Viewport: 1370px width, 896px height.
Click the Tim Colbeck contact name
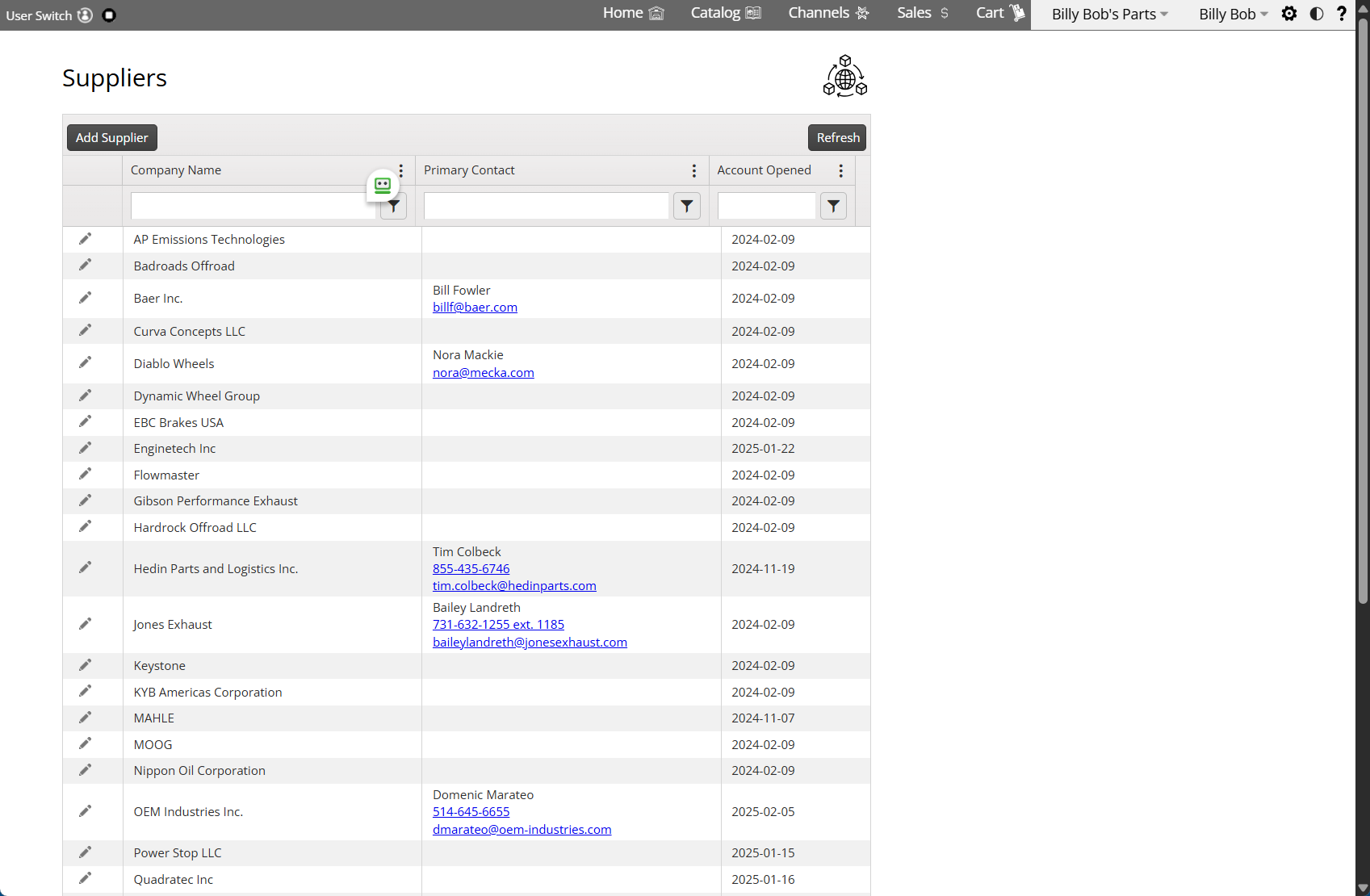click(x=467, y=552)
